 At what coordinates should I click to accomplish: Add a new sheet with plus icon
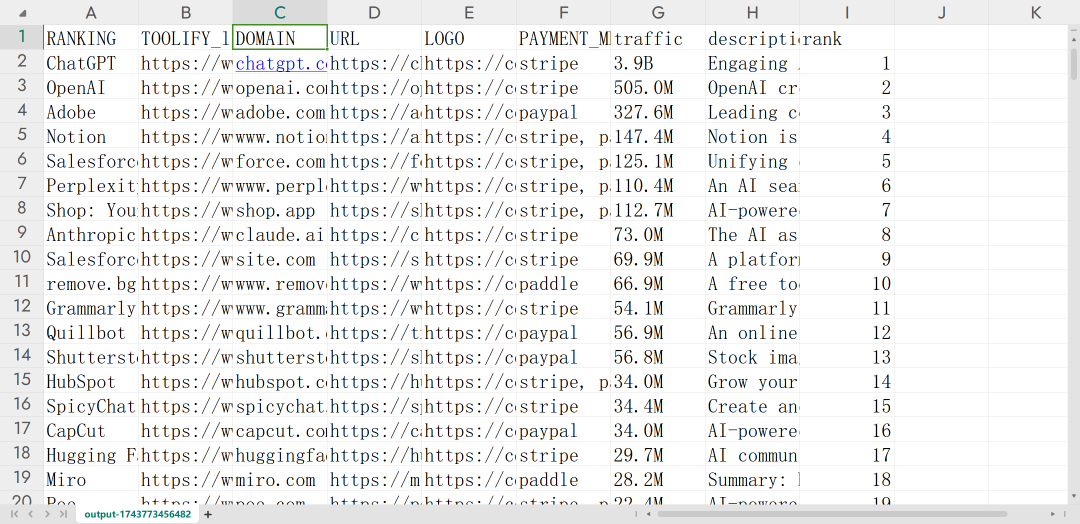click(x=208, y=514)
